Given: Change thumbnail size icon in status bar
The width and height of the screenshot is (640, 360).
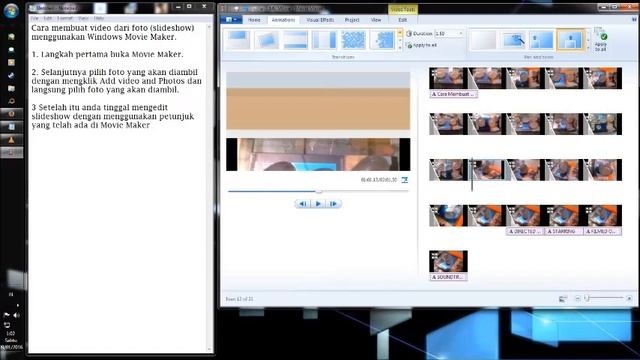Looking at the screenshot, I should click(x=563, y=299).
